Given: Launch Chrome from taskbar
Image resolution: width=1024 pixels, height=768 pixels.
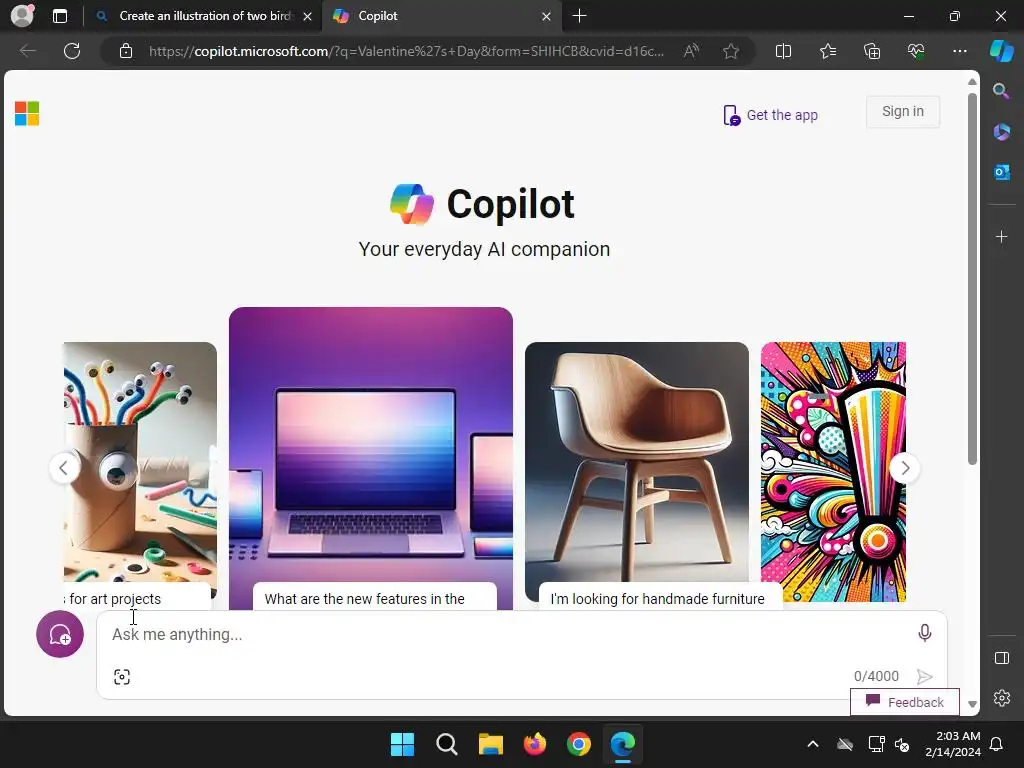Looking at the screenshot, I should point(579,744).
